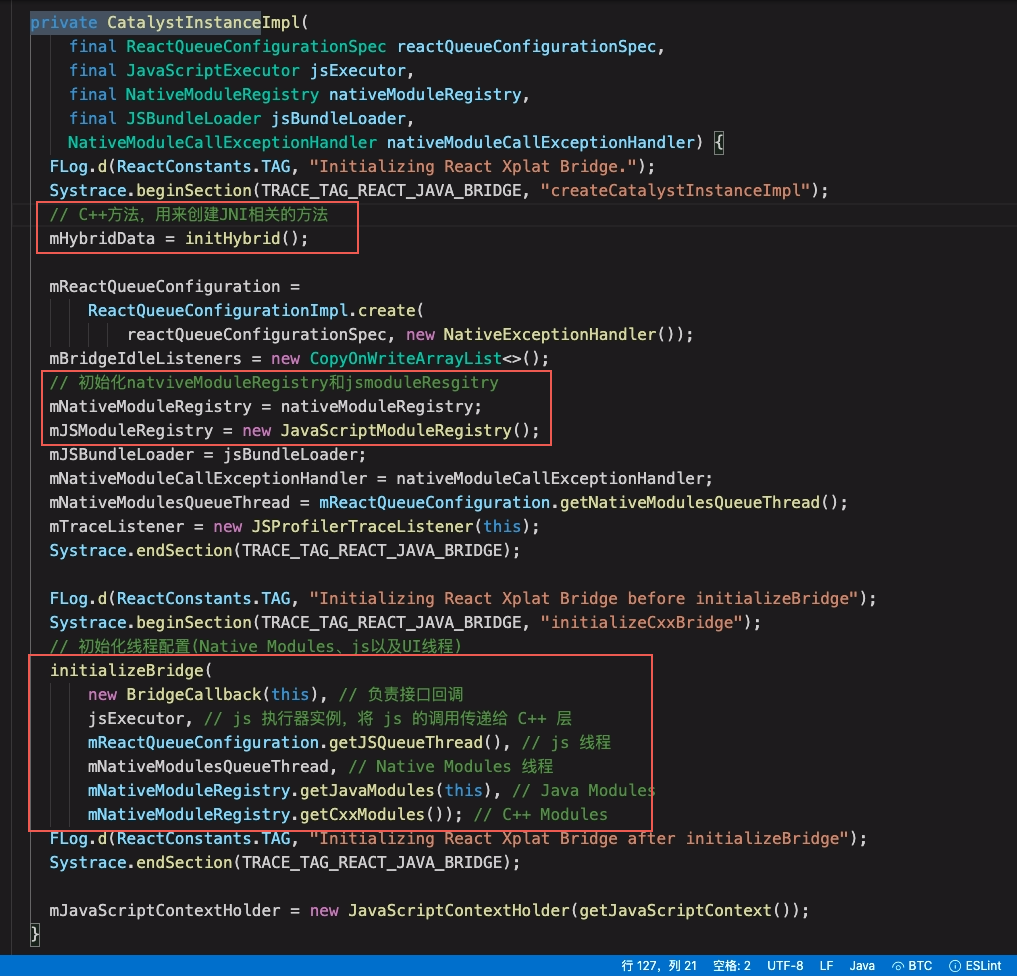Screen dimensions: 1017x976
Task: Open the Java language mode picker
Action: (862, 965)
